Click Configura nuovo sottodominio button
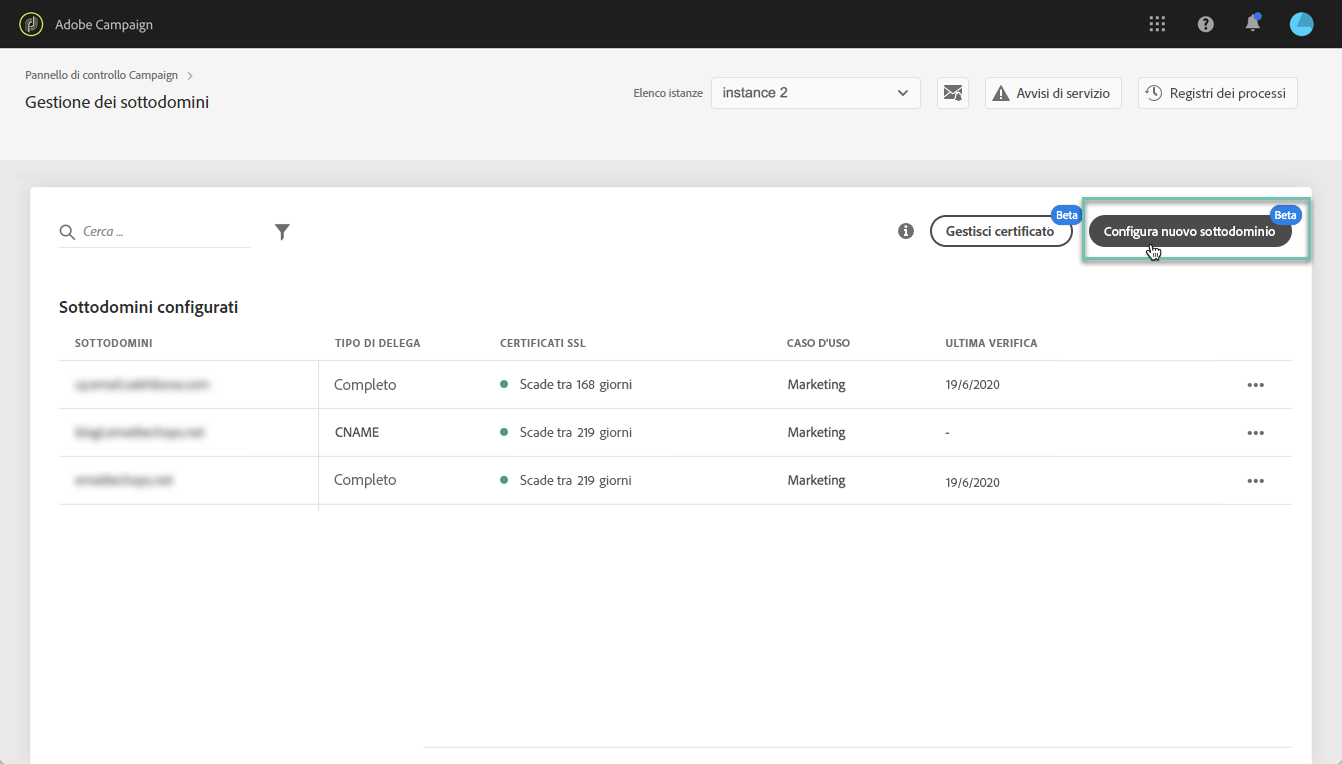Screen dimensions: 1342x764 (1189, 231)
